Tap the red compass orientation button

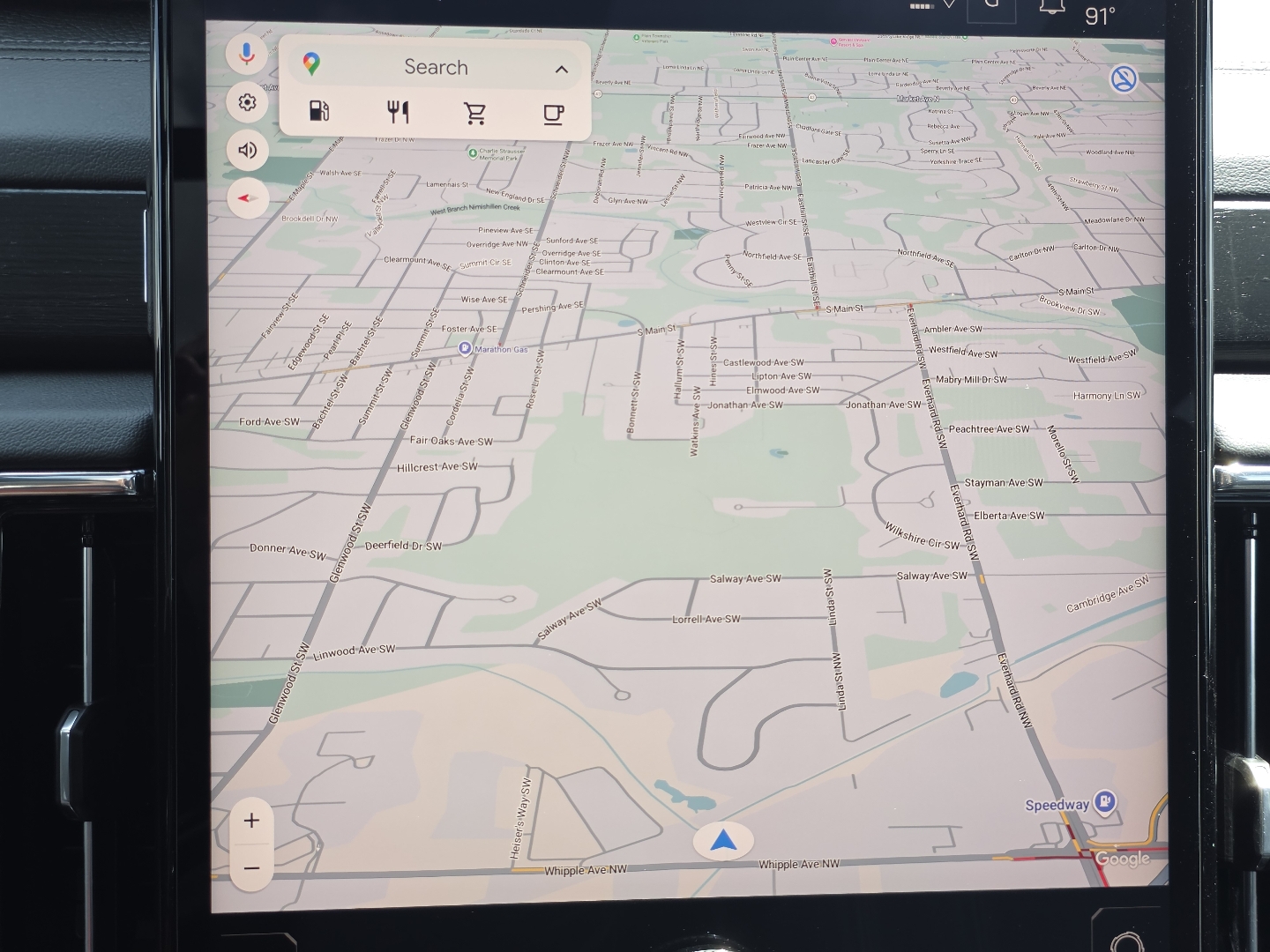pos(247,198)
